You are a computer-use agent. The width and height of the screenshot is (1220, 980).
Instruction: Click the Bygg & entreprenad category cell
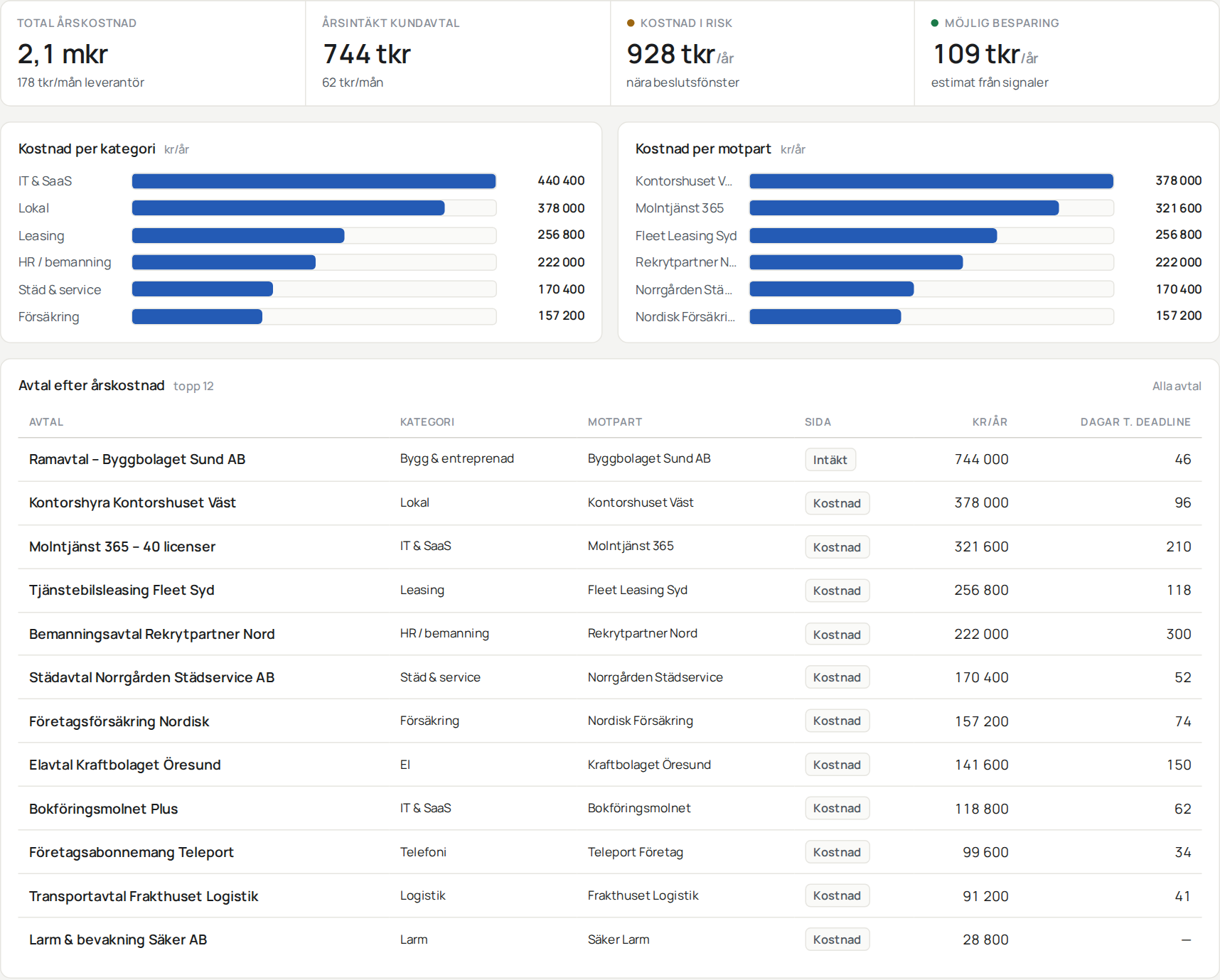coord(457,458)
